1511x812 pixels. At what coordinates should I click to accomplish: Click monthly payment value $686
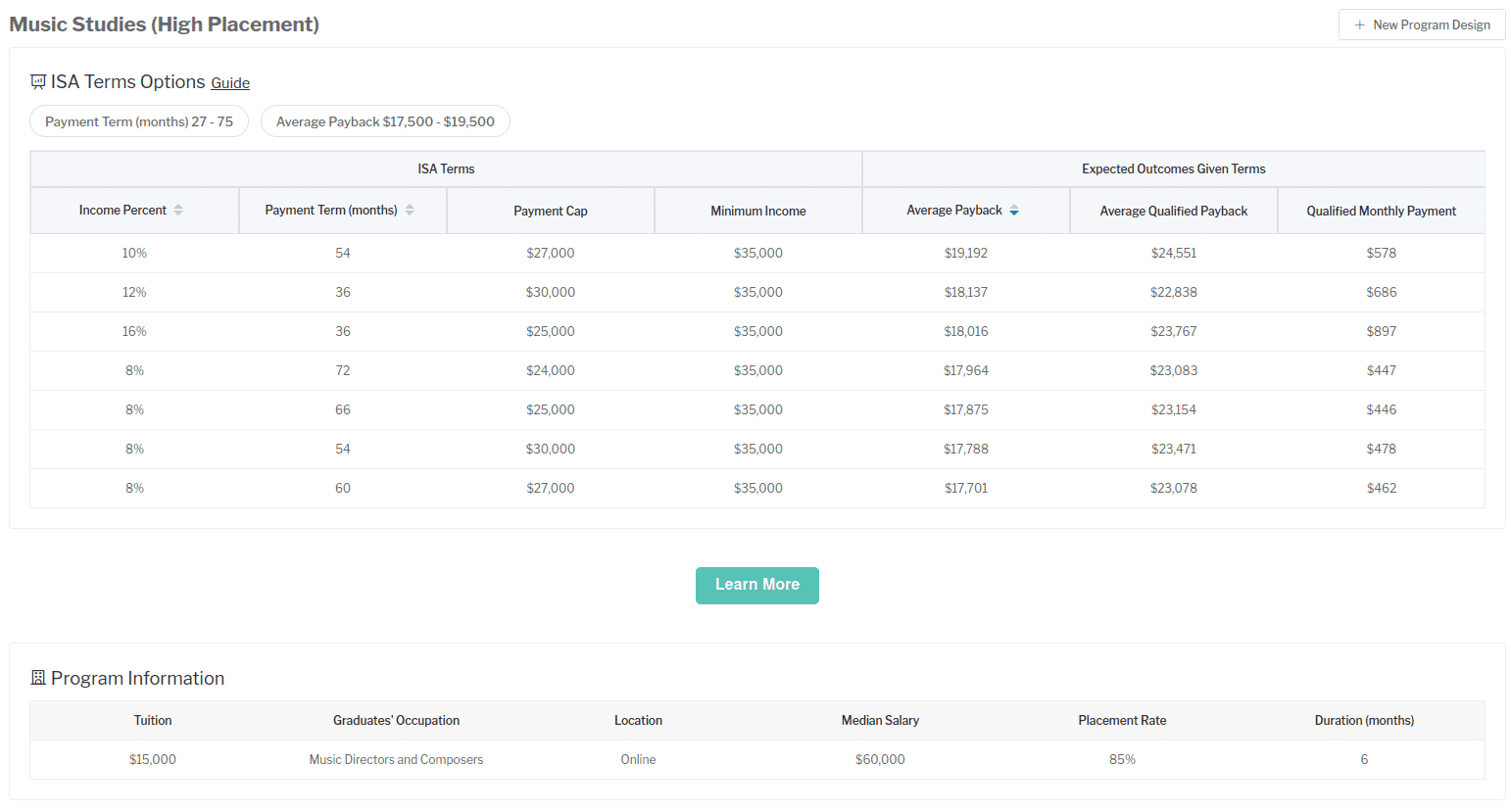coord(1382,292)
